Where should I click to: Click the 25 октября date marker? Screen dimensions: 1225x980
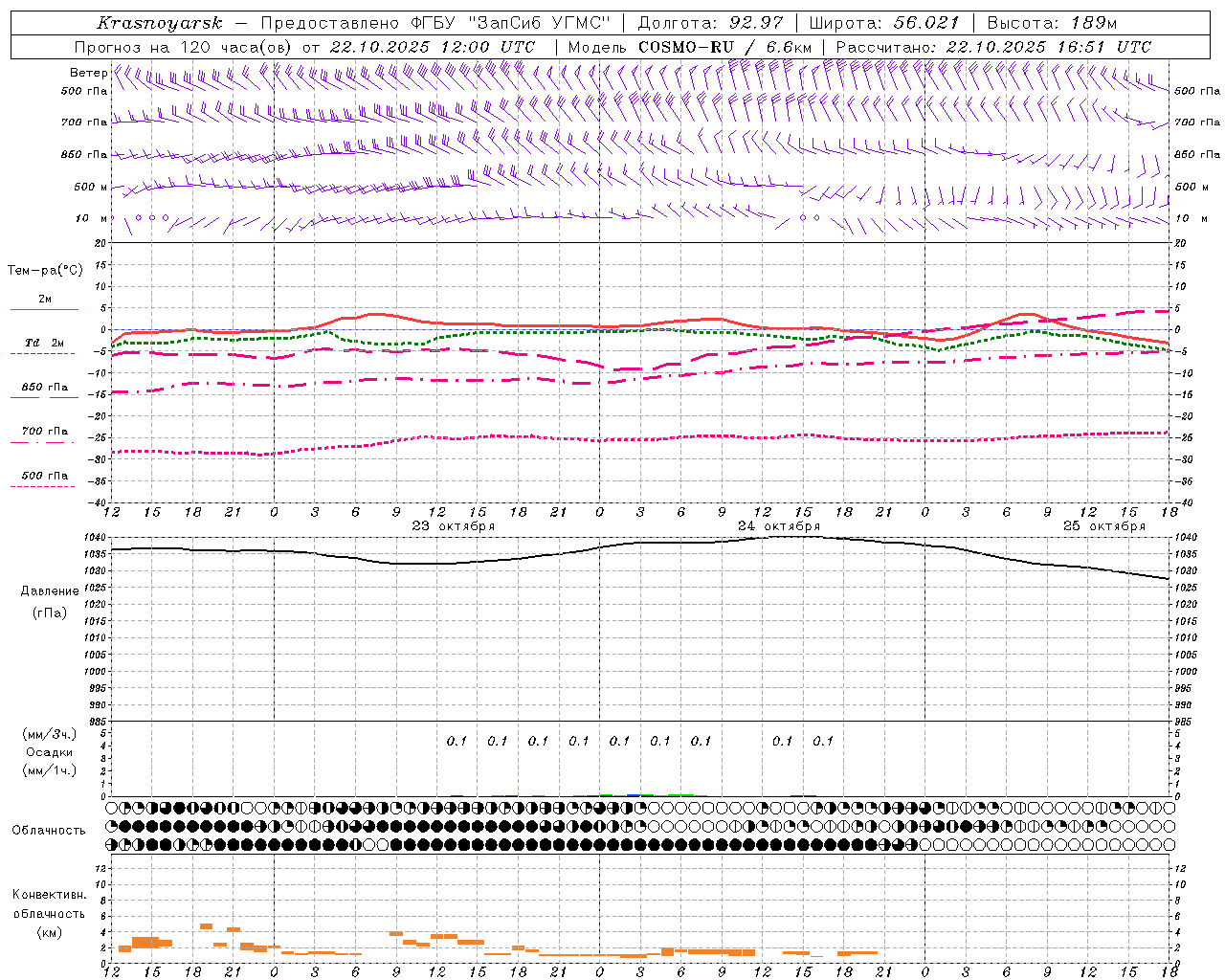[1104, 526]
